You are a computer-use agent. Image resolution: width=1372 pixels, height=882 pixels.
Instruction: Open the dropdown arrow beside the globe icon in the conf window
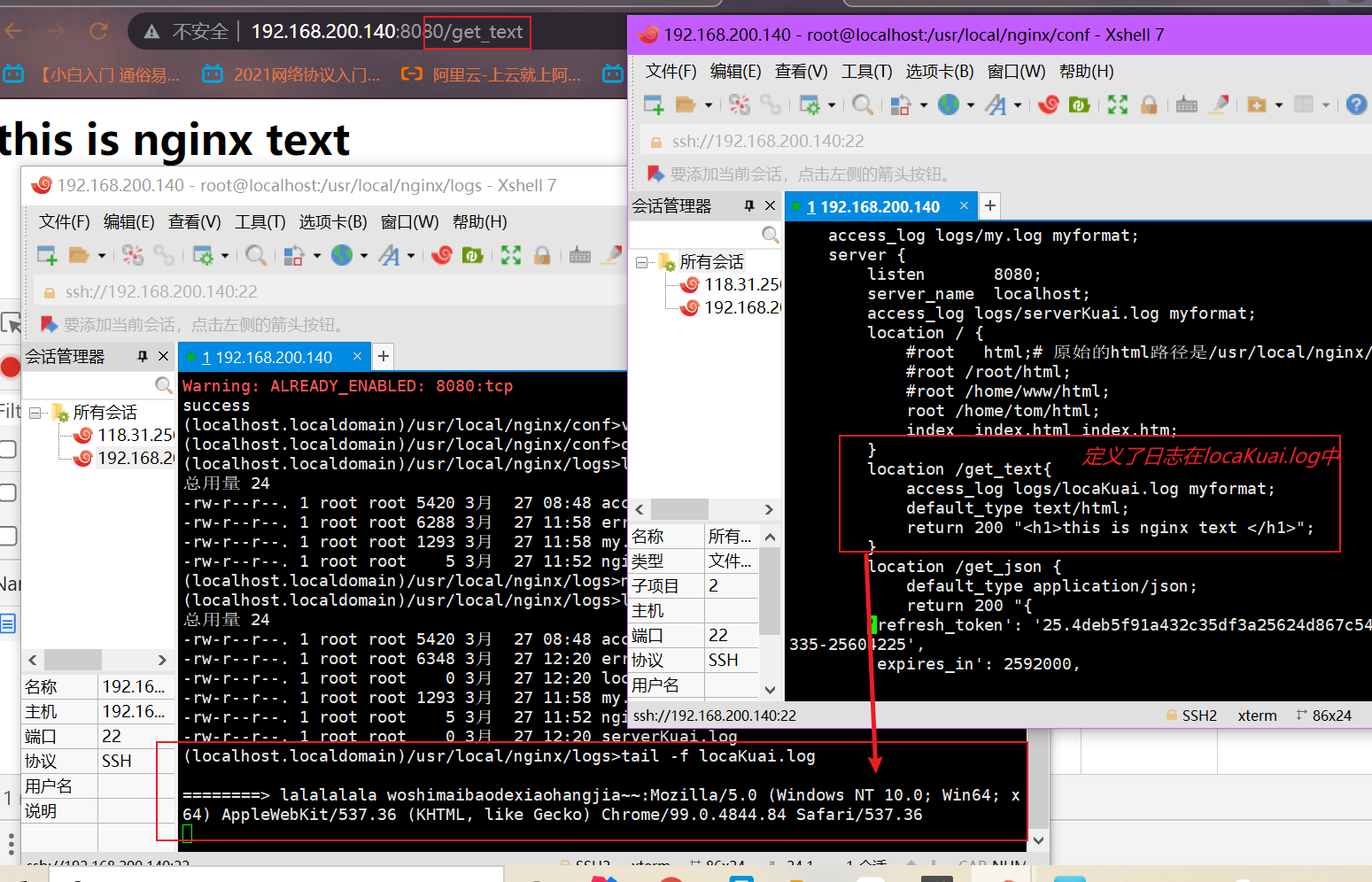pyautogui.click(x=971, y=105)
